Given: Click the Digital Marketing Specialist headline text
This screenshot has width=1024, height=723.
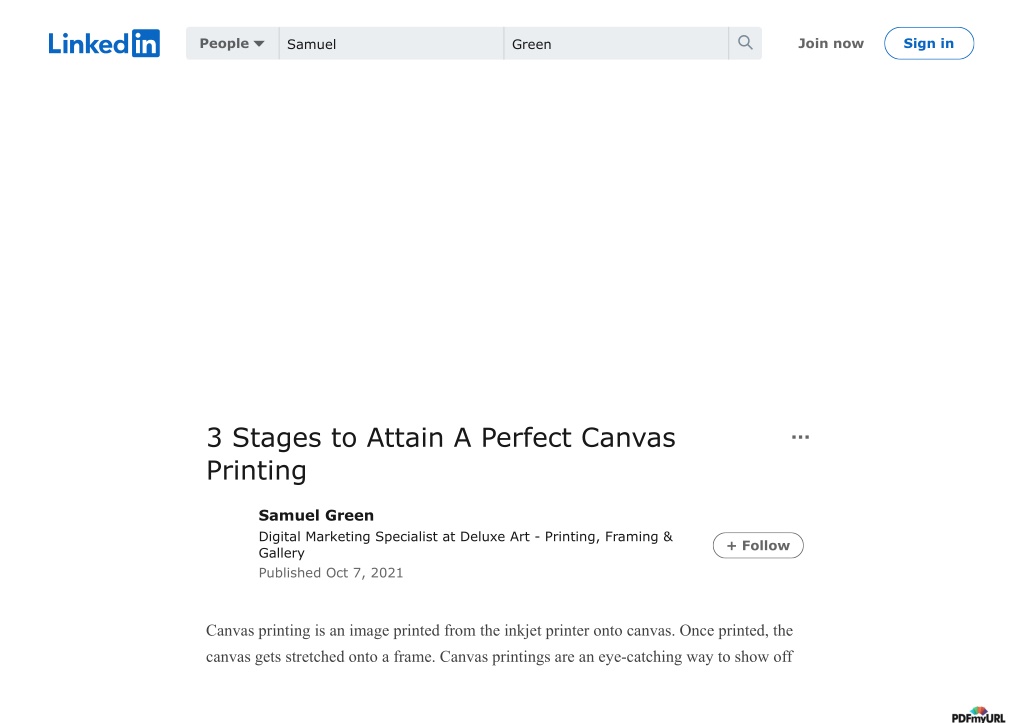Looking at the screenshot, I should pos(466,544).
